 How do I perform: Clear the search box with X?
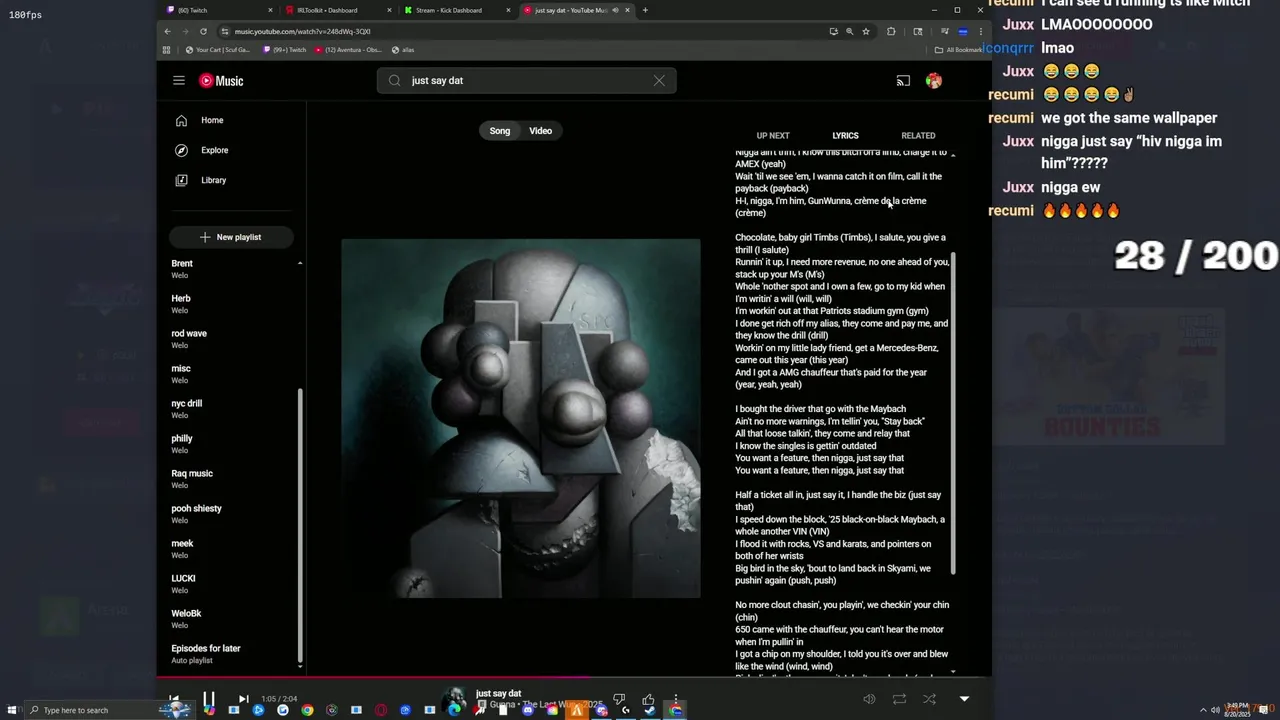coord(659,81)
